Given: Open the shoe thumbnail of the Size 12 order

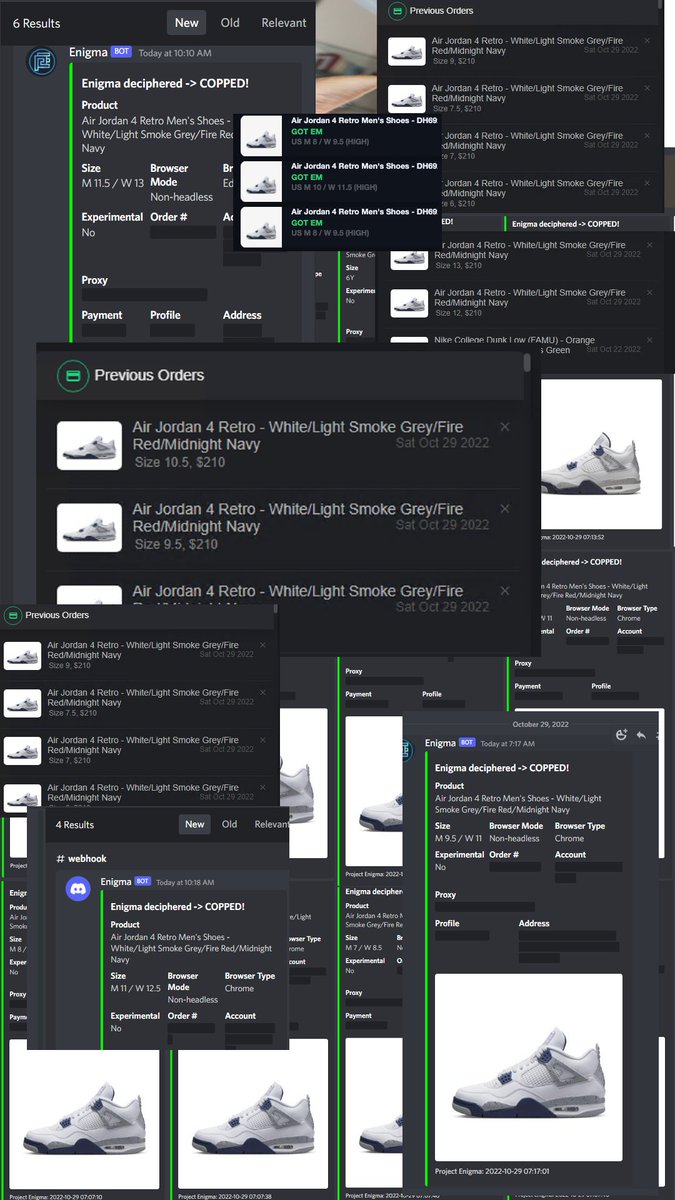Looking at the screenshot, I should (407, 303).
